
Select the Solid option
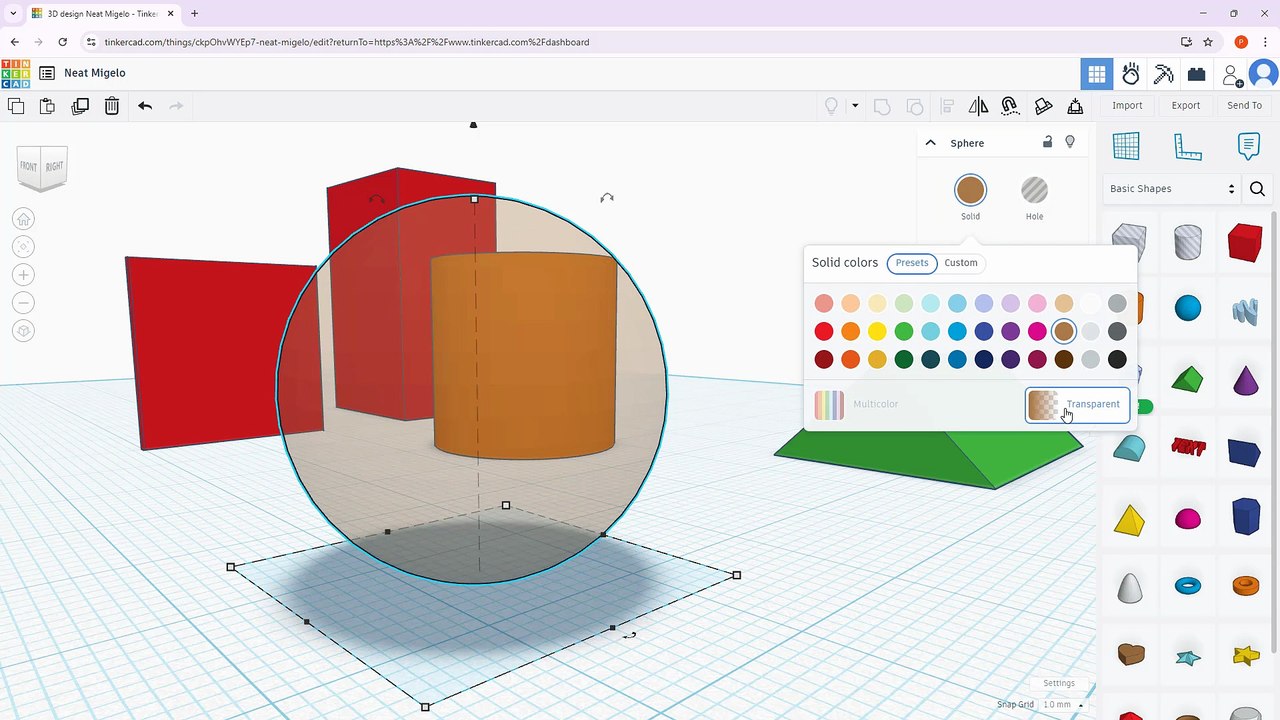tap(970, 198)
